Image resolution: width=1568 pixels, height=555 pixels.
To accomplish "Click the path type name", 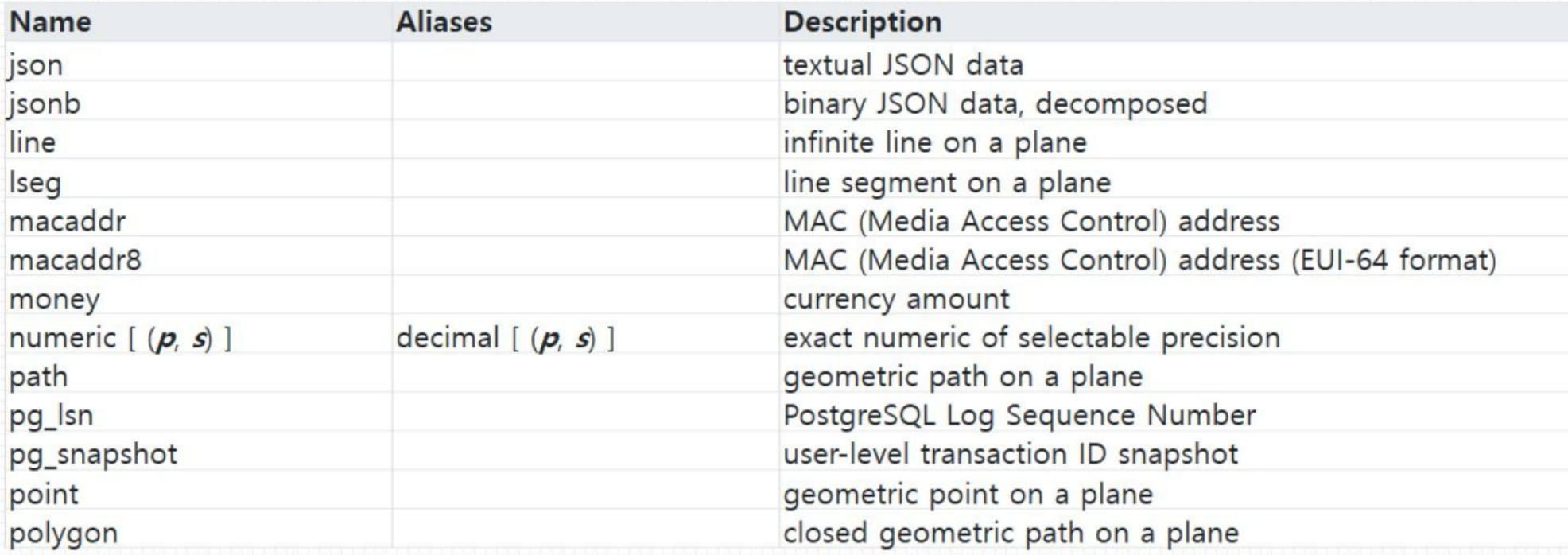I will tap(38, 376).
